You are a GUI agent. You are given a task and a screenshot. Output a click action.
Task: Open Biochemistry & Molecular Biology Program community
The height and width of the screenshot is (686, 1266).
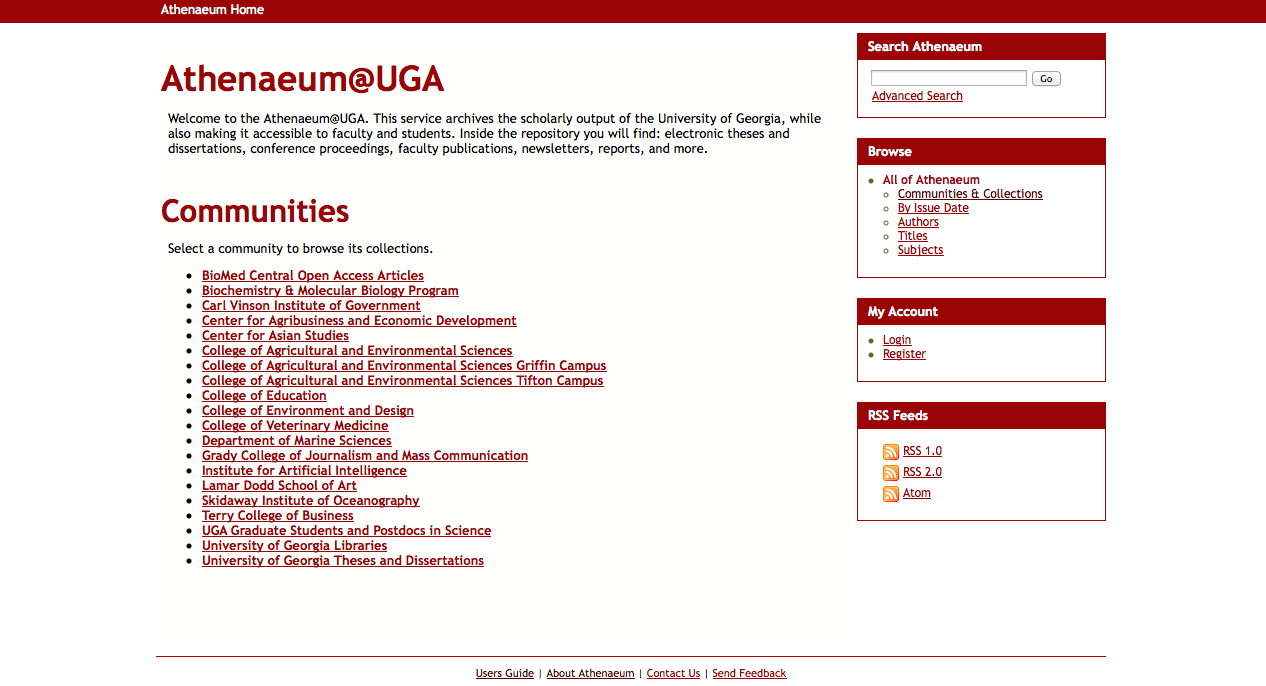click(x=330, y=291)
